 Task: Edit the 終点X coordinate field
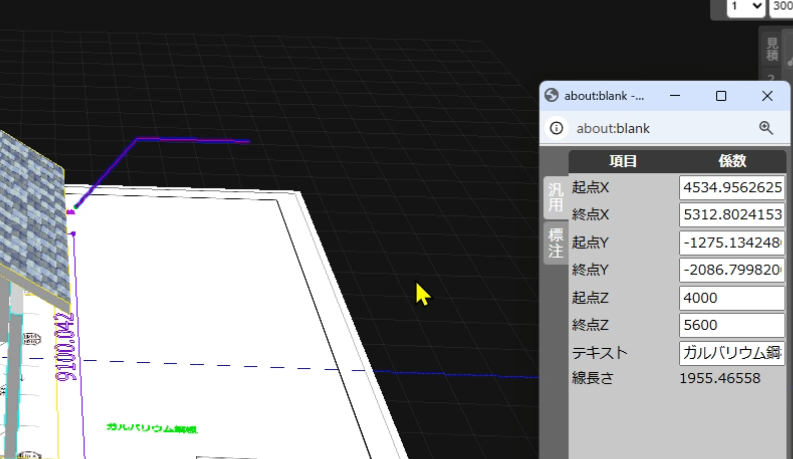(x=731, y=215)
